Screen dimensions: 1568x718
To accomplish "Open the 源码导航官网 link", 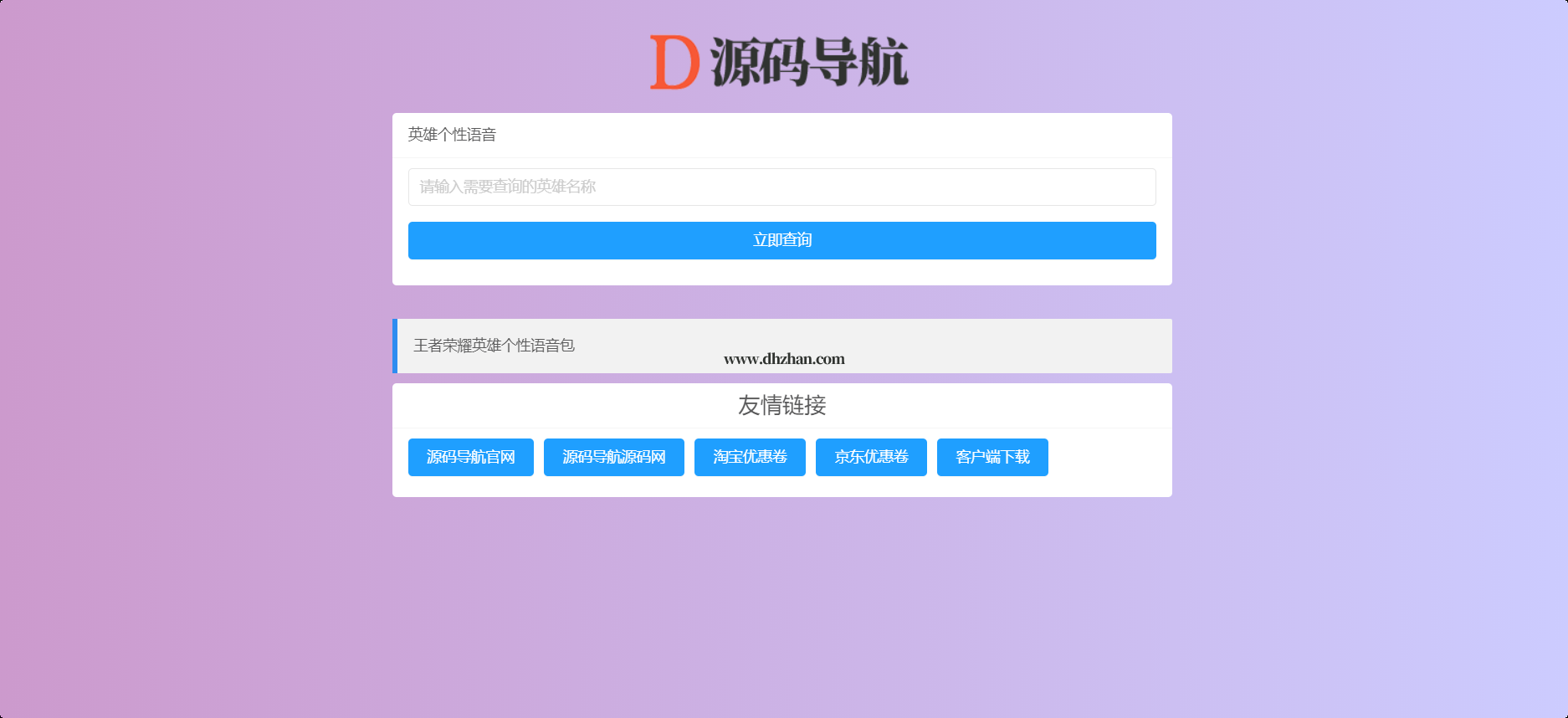I will pyautogui.click(x=470, y=457).
